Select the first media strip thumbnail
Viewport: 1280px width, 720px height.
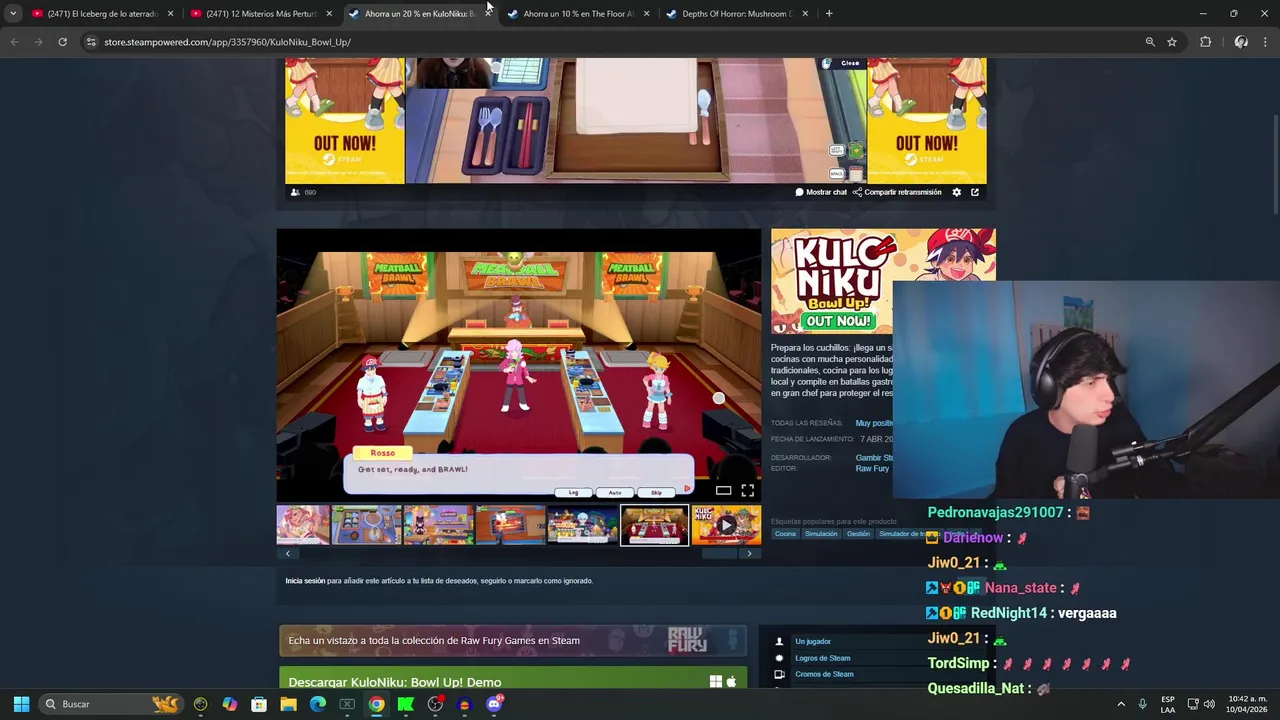[x=303, y=525]
